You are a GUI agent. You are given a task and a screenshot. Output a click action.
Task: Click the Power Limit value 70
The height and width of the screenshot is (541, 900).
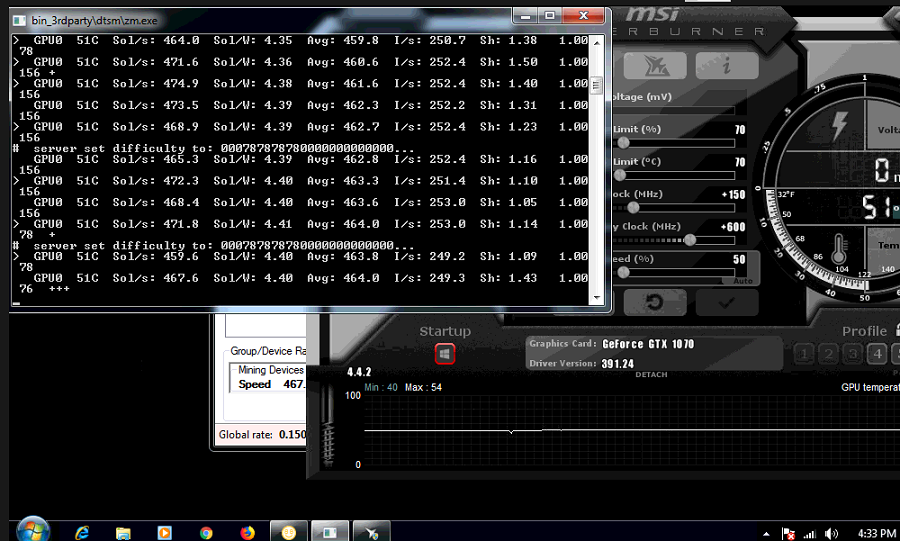tap(740, 130)
